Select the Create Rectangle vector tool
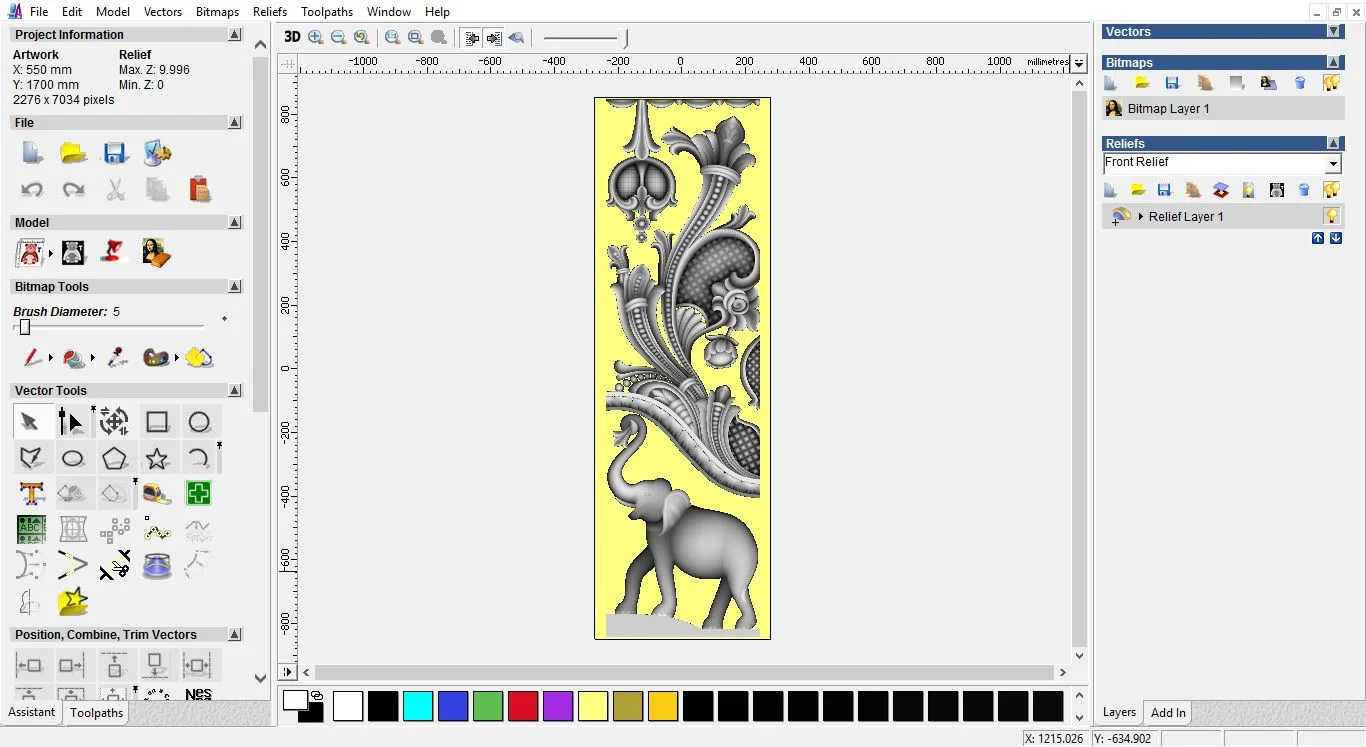1366x747 pixels. pos(157,422)
